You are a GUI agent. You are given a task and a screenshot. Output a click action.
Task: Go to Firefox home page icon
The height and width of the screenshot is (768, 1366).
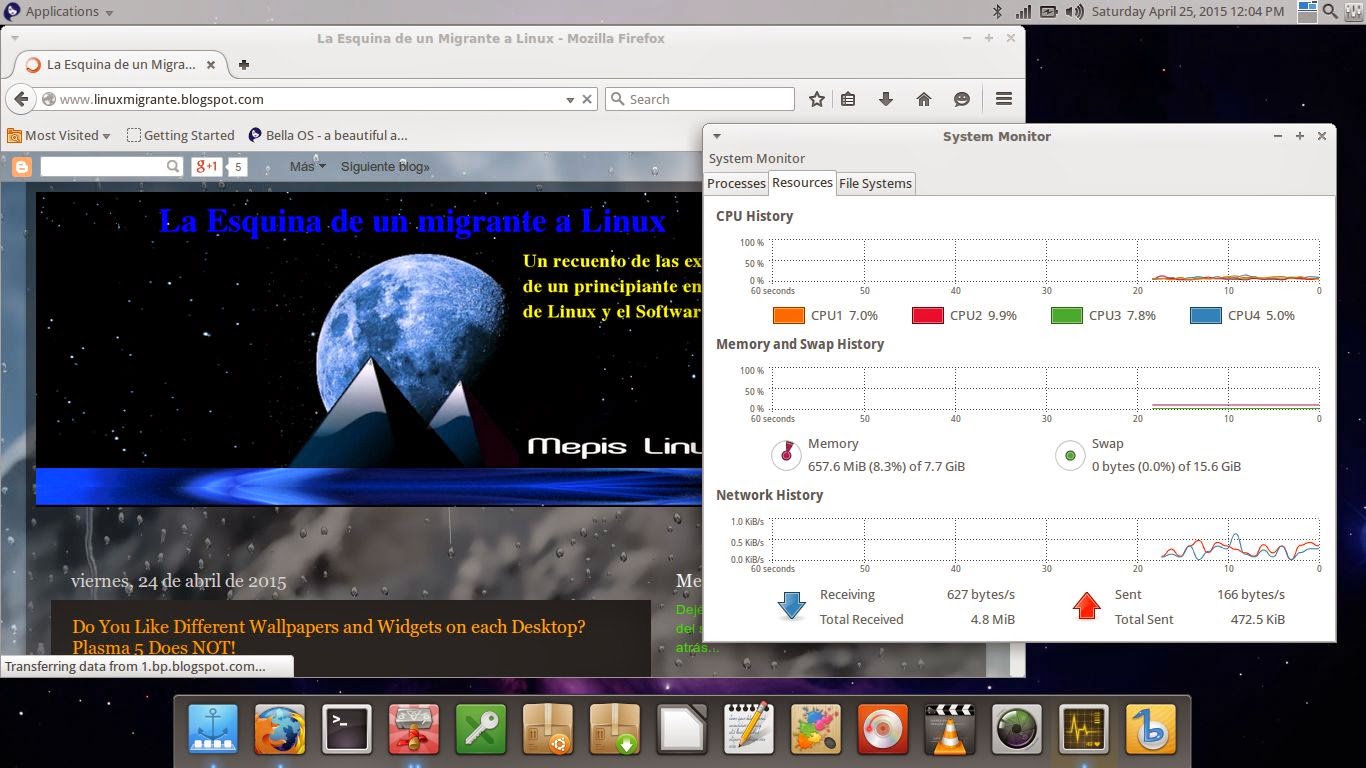point(924,99)
